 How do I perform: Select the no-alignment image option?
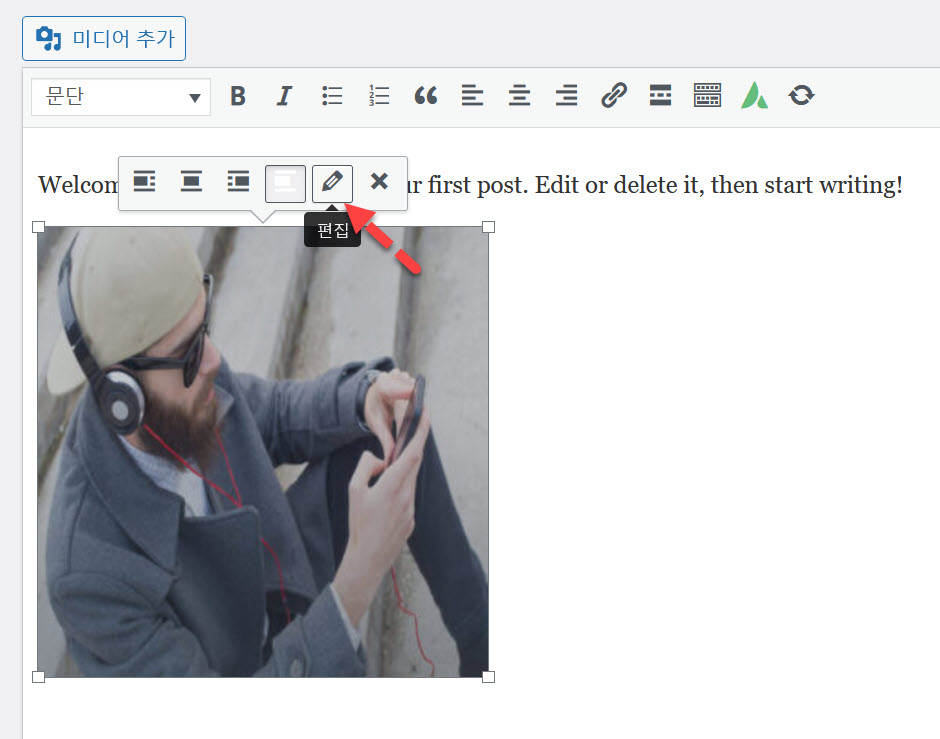pos(285,183)
